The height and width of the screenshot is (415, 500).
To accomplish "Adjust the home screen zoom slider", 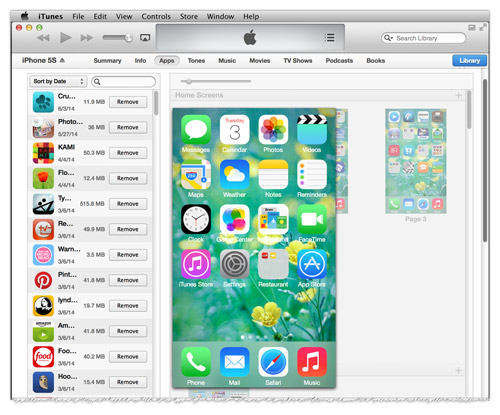I will tap(216, 81).
